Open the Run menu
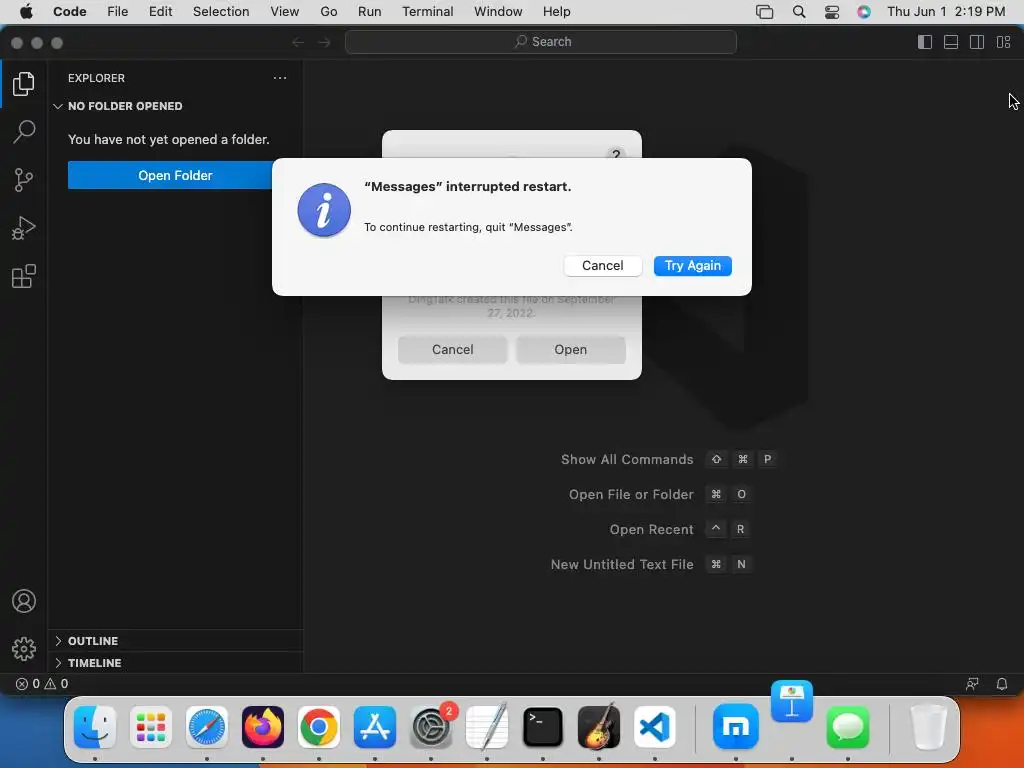The height and width of the screenshot is (768, 1024). click(x=369, y=12)
